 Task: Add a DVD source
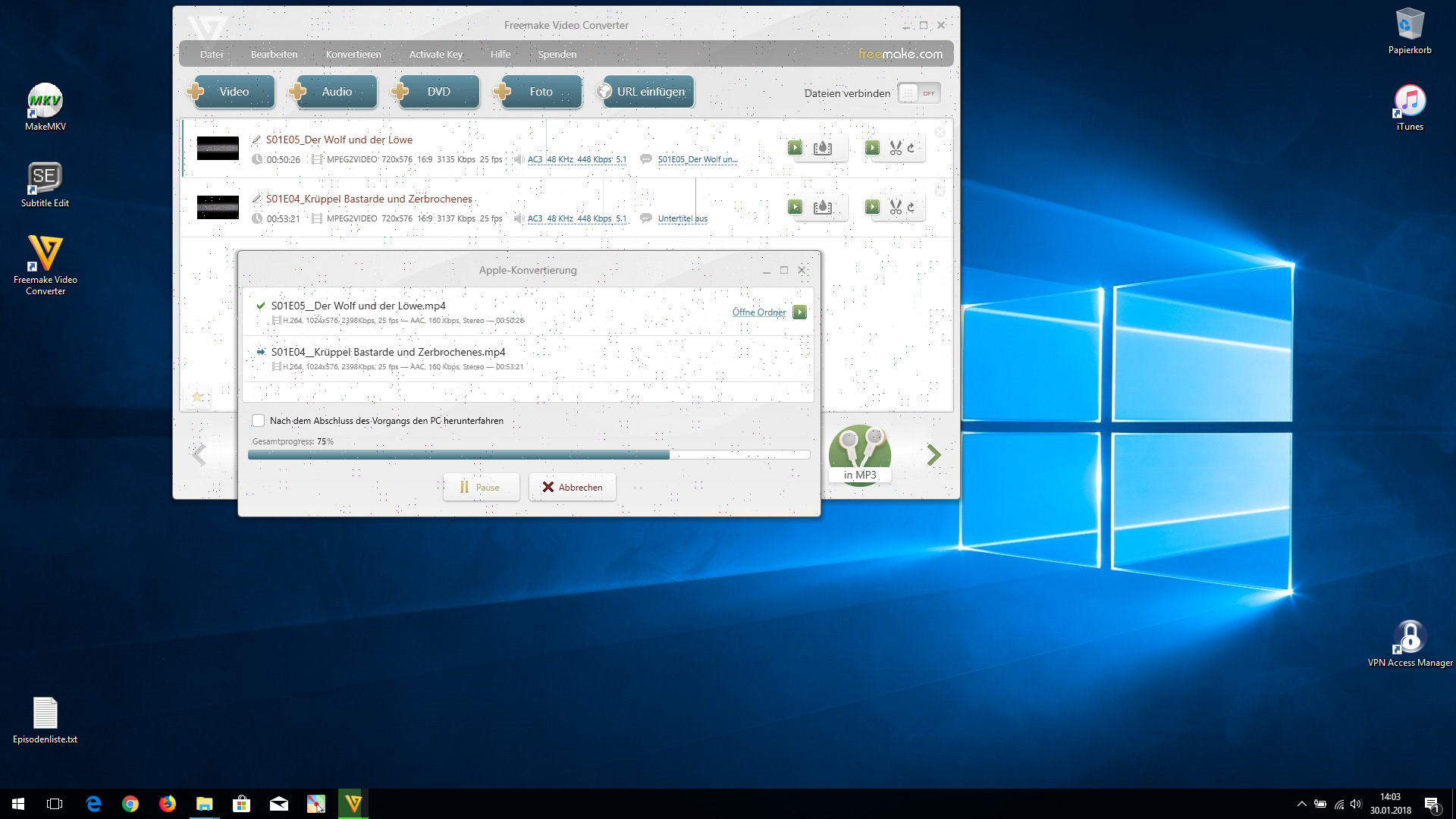(x=436, y=92)
